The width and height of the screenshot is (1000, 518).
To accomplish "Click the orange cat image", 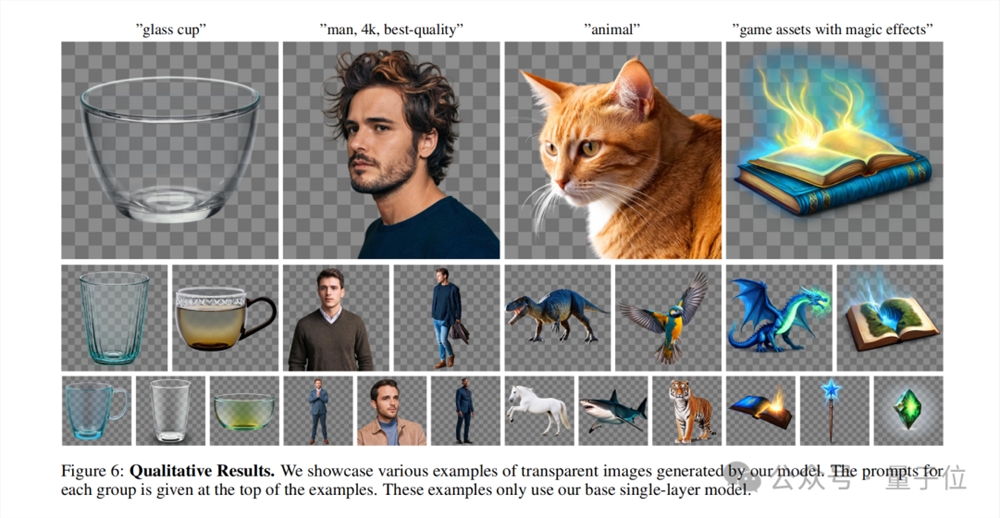I will [613, 150].
